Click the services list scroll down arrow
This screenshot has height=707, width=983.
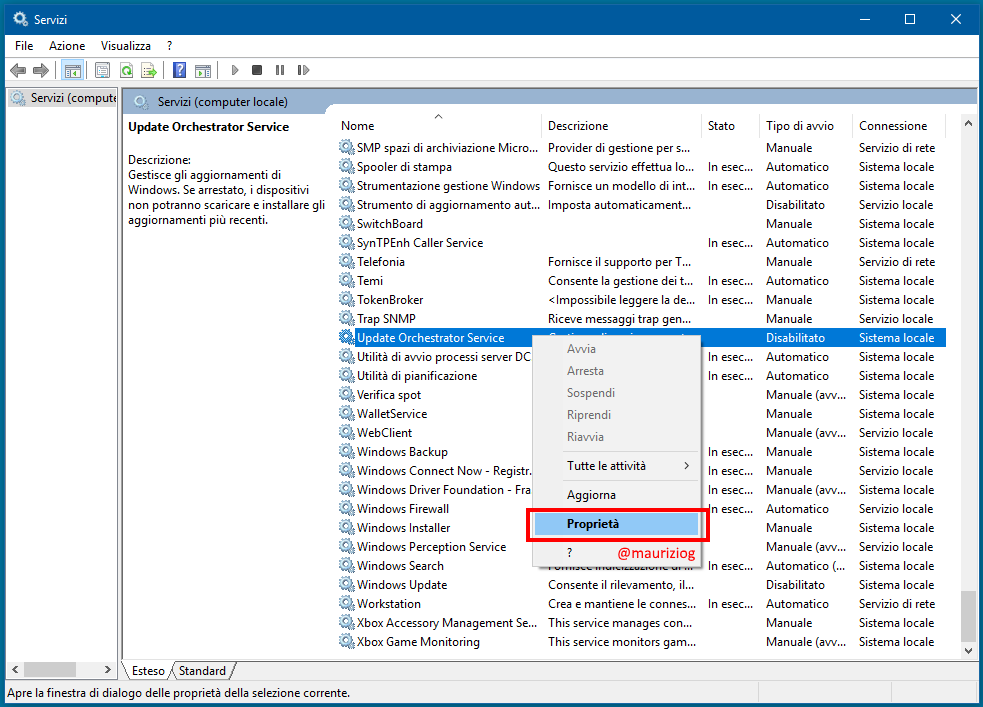968,651
